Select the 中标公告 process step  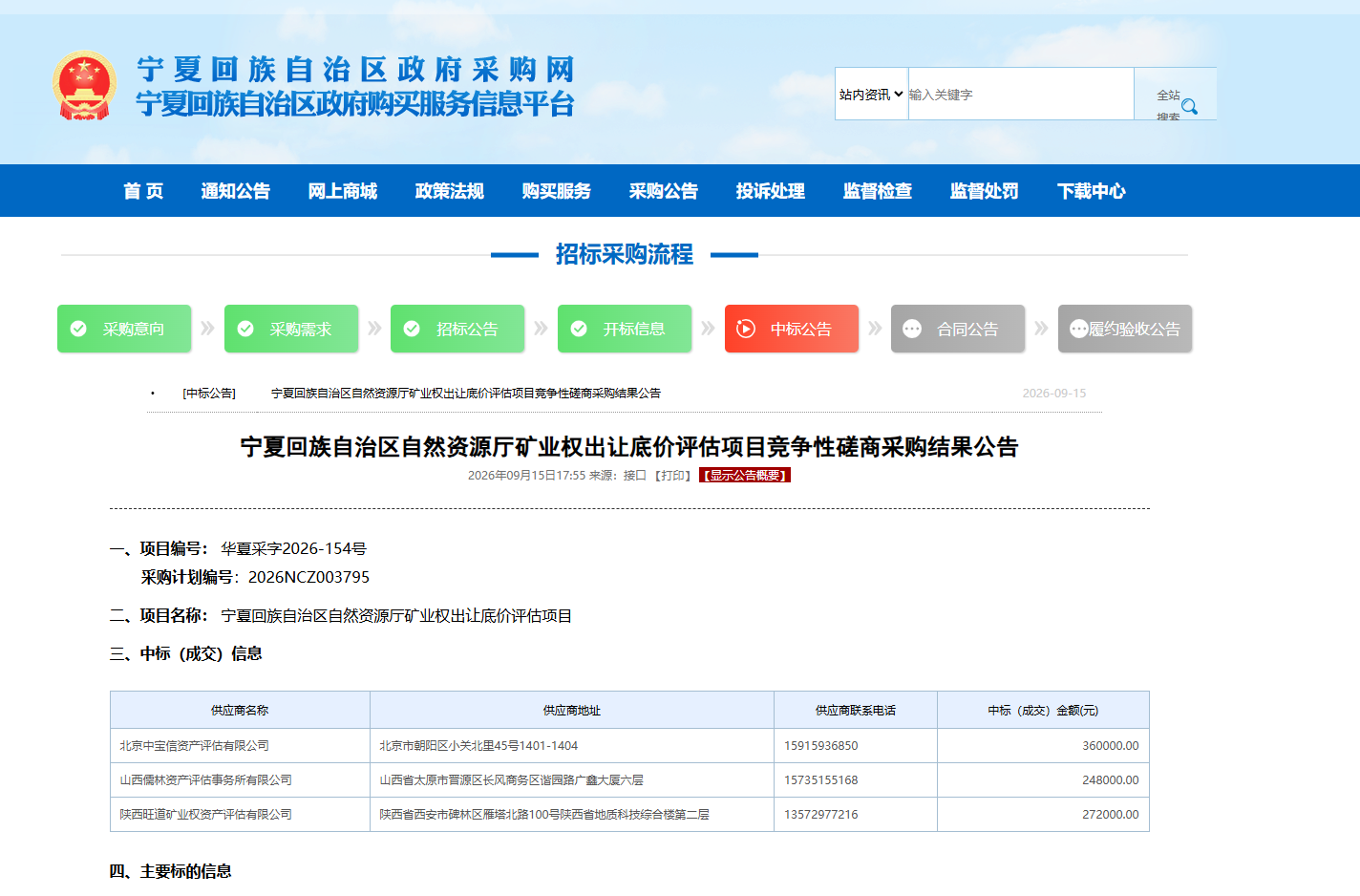(x=792, y=329)
